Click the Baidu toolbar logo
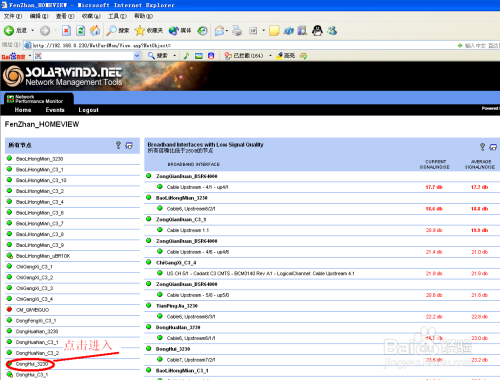Image resolution: width=500 pixels, height=380 pixels. (x=13, y=56)
